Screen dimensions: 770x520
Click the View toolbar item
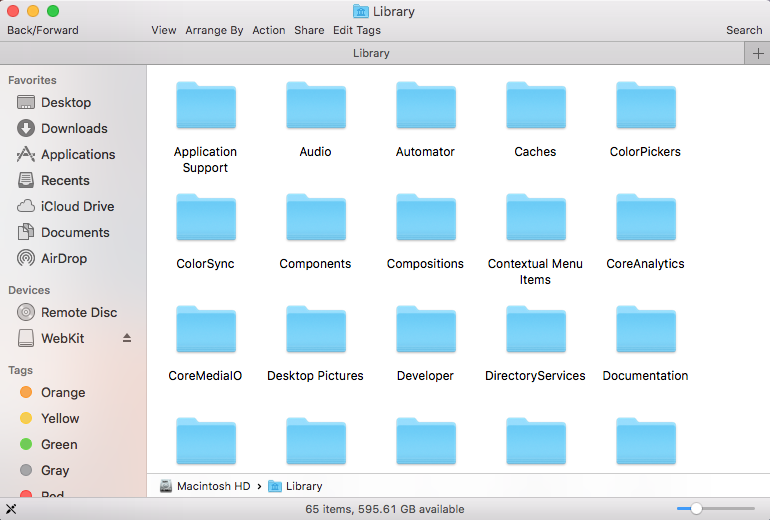pyautogui.click(x=164, y=30)
